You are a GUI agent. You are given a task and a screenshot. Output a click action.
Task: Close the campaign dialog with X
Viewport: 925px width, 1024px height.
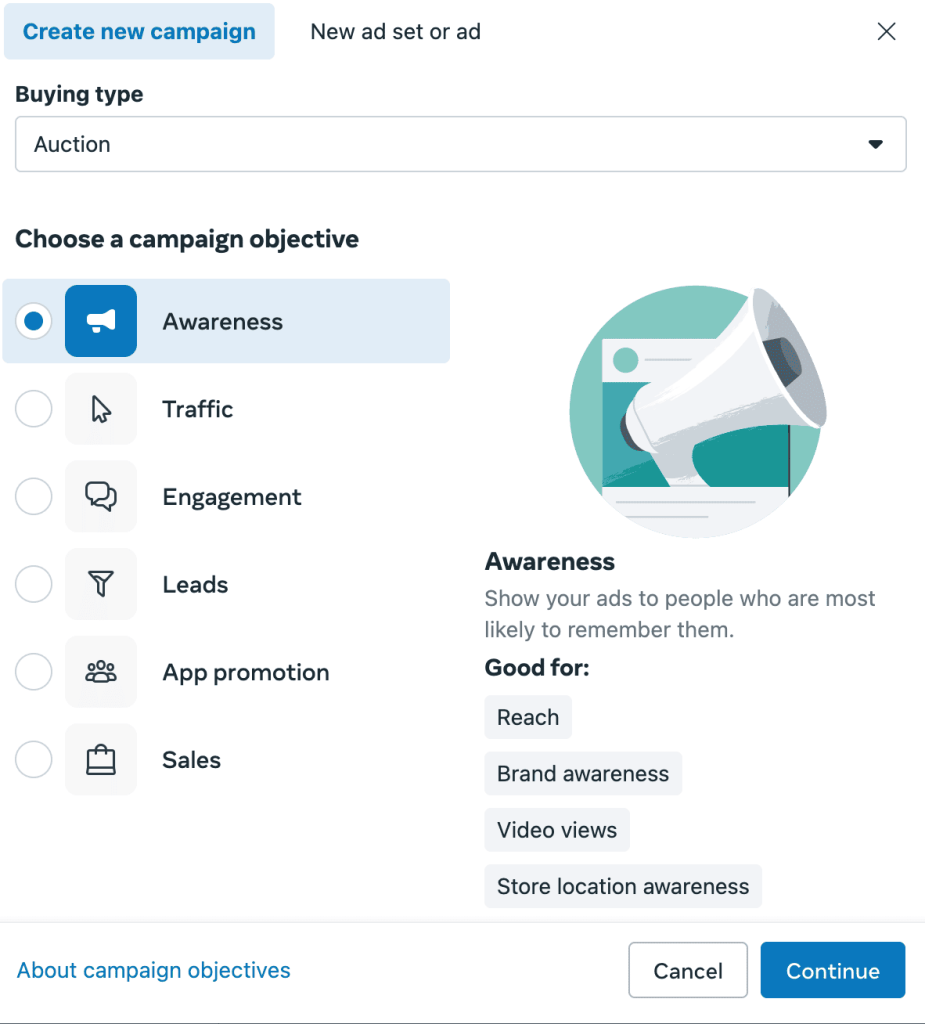point(885,32)
